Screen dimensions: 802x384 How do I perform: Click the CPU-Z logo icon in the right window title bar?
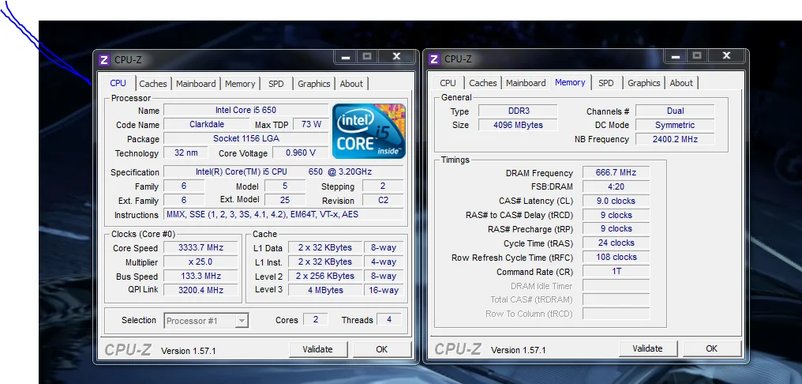(x=434, y=59)
